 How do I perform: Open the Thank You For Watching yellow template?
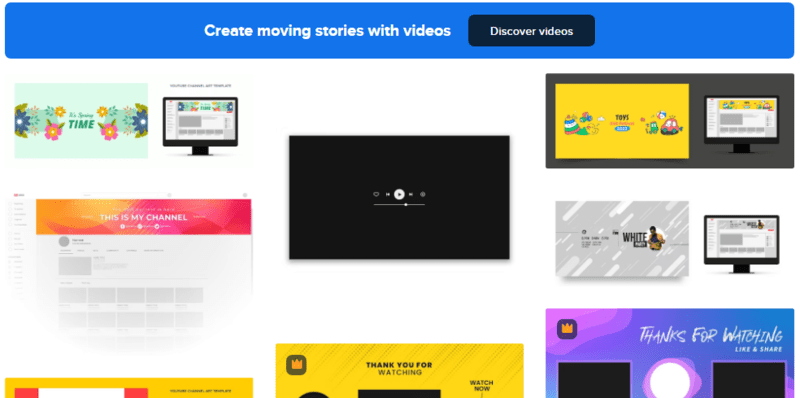[399, 371]
